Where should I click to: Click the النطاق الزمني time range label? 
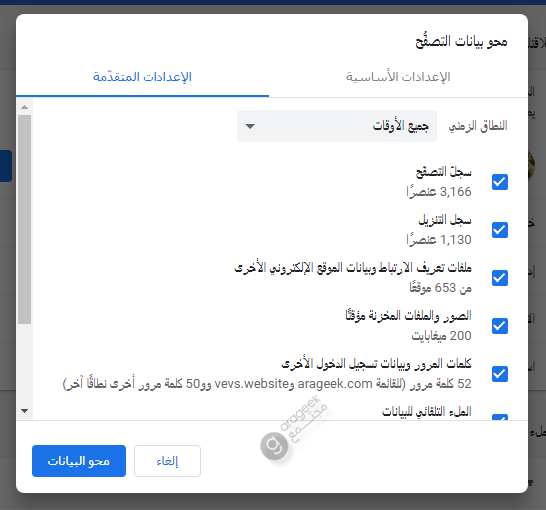(x=478, y=126)
